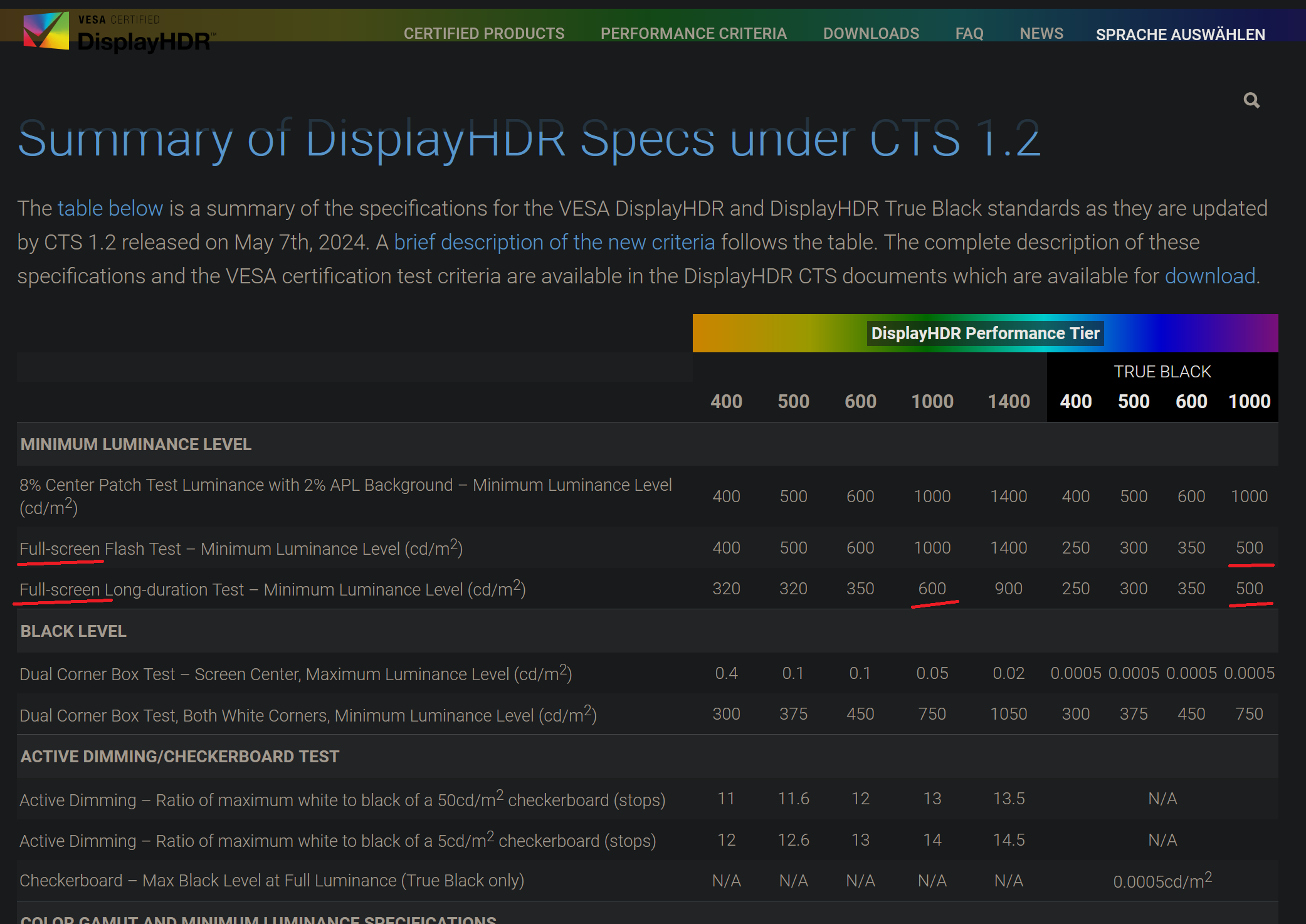This screenshot has height=924, width=1306.
Task: Click the ACTIVE DIMMING/CHECKERBOARD TEST section row
Action: [x=181, y=757]
